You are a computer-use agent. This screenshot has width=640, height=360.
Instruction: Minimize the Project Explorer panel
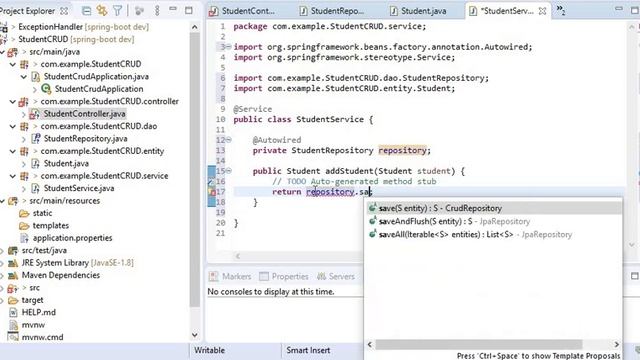click(x=173, y=9)
